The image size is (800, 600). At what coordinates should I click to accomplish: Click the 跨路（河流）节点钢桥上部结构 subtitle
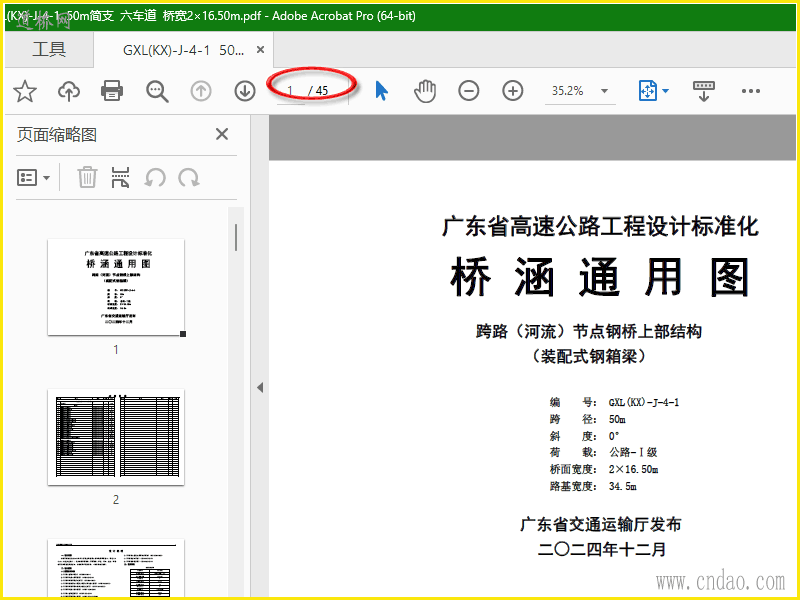(x=589, y=332)
